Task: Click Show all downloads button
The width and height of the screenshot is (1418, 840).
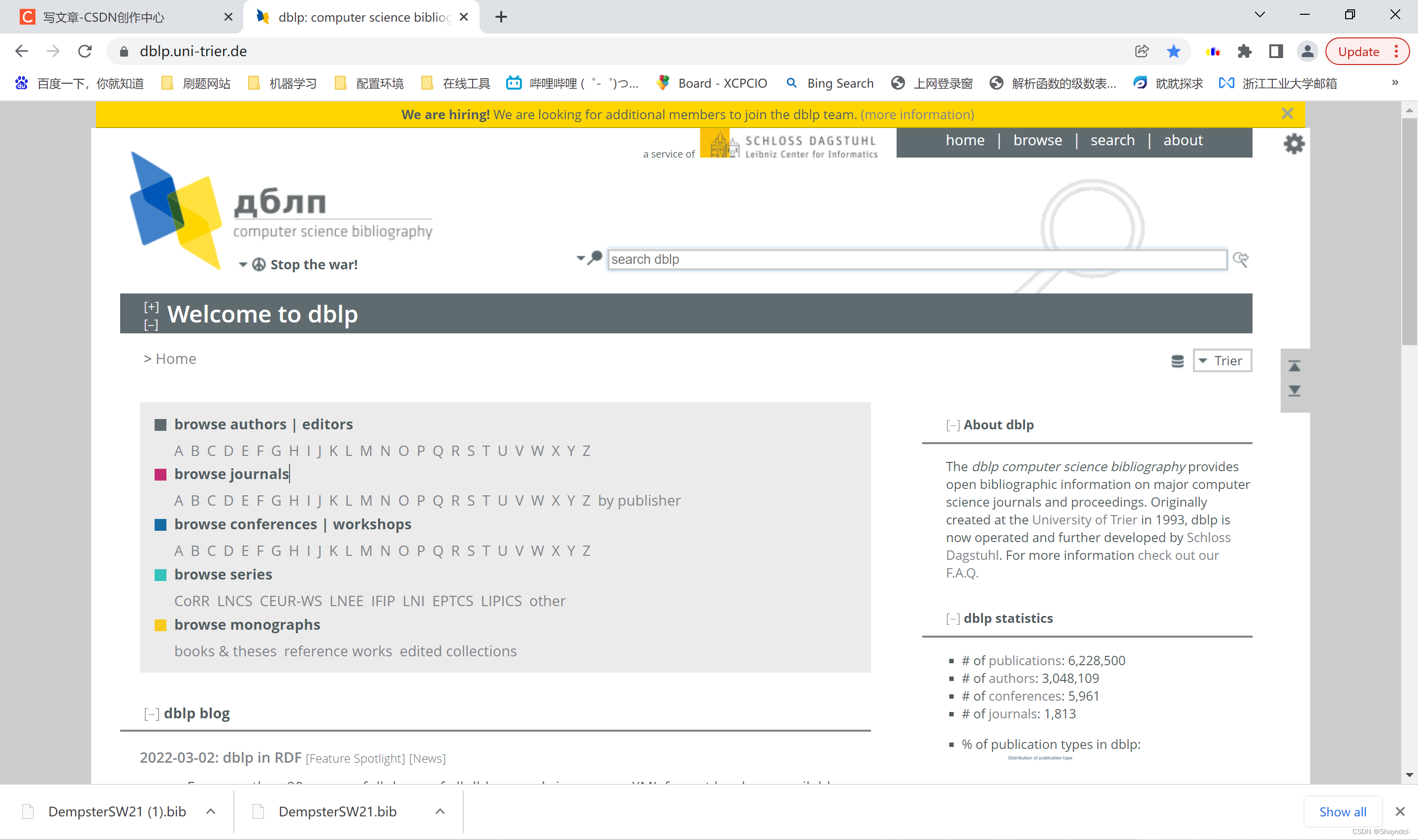Action: [x=1342, y=812]
